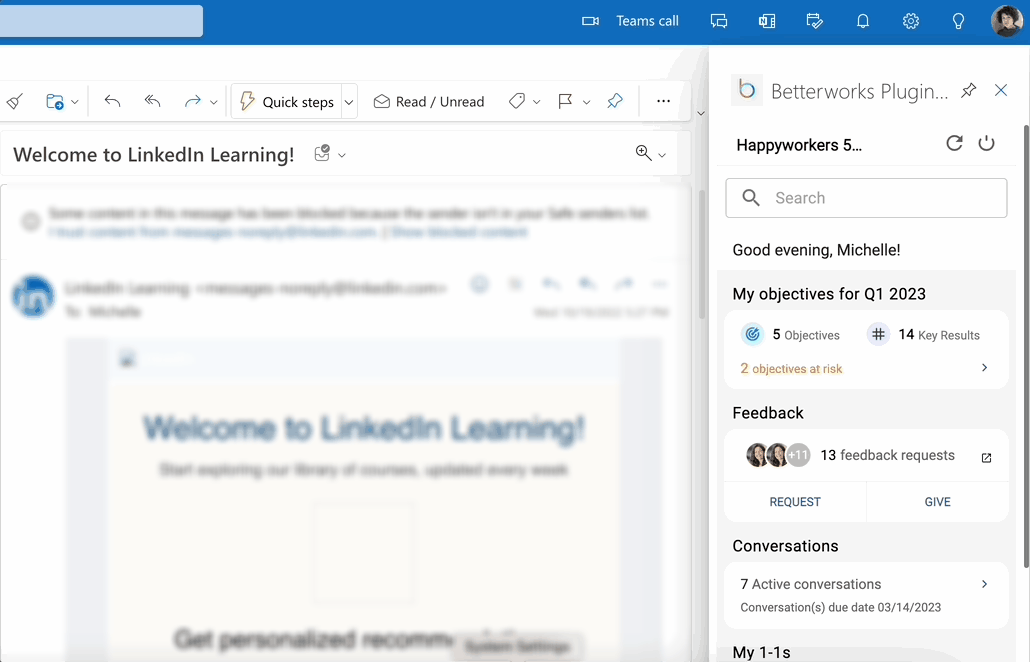Image resolution: width=1030 pixels, height=662 pixels.
Task: Expand the Categorize dropdown arrow
Action: (x=537, y=102)
